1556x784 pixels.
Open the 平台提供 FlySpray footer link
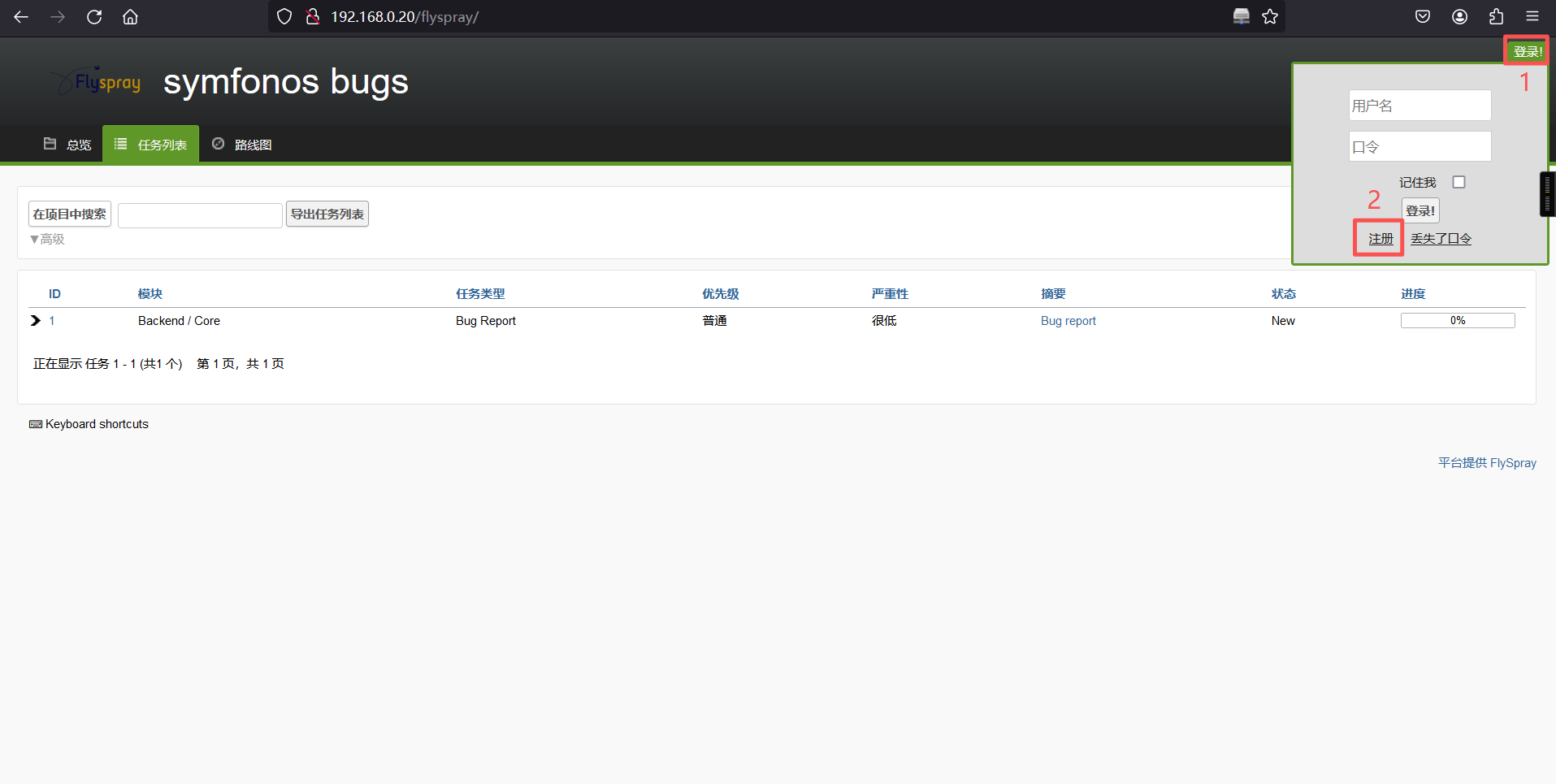point(1487,462)
